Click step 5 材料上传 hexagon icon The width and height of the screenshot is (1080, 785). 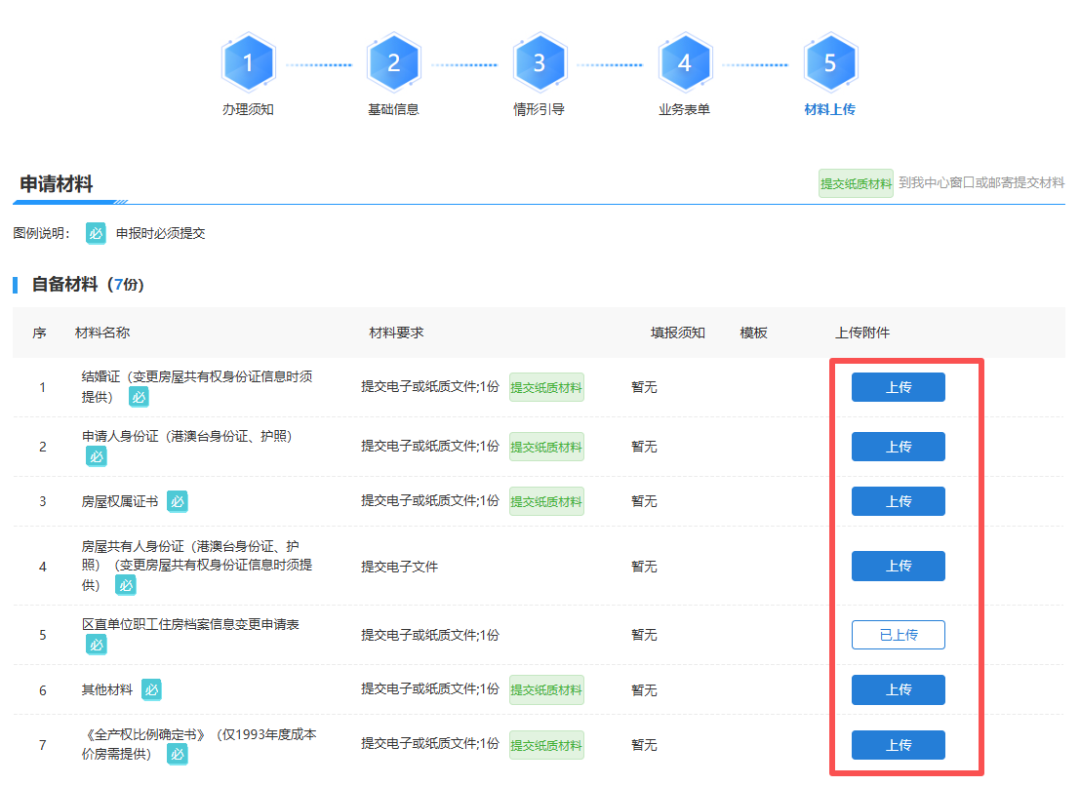(x=830, y=63)
